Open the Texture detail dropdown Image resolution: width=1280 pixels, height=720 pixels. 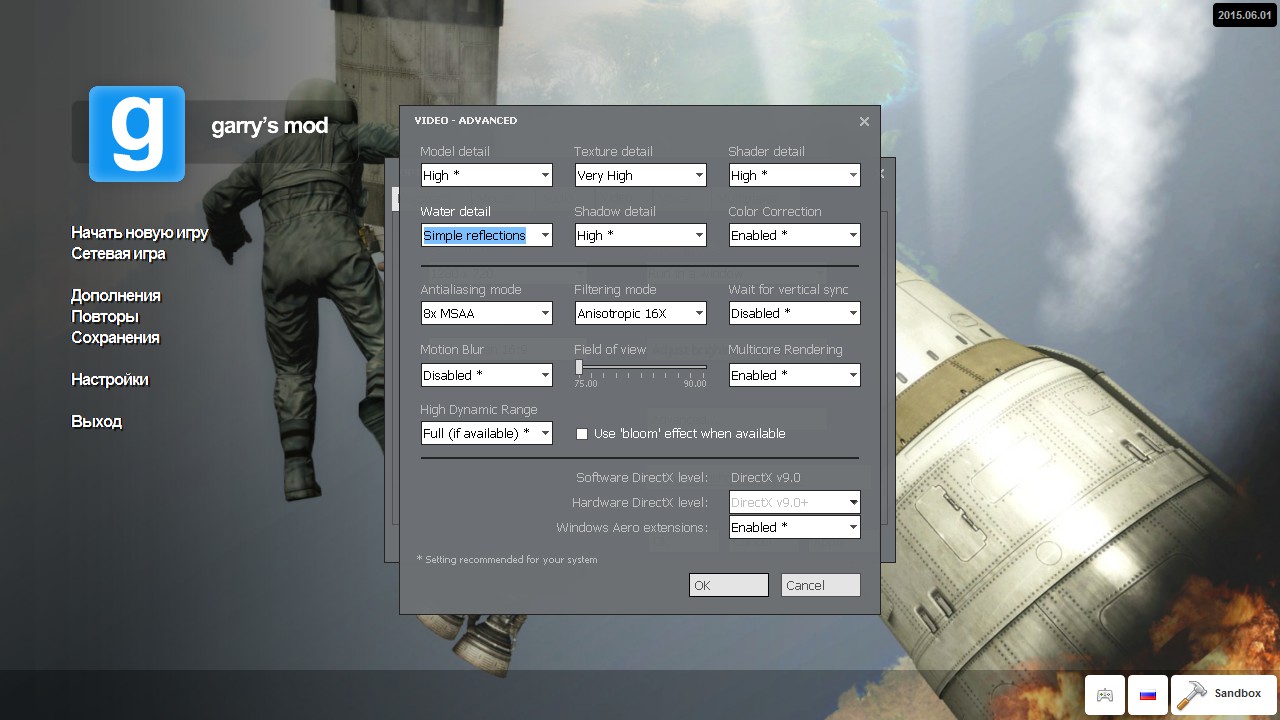pyautogui.click(x=640, y=175)
